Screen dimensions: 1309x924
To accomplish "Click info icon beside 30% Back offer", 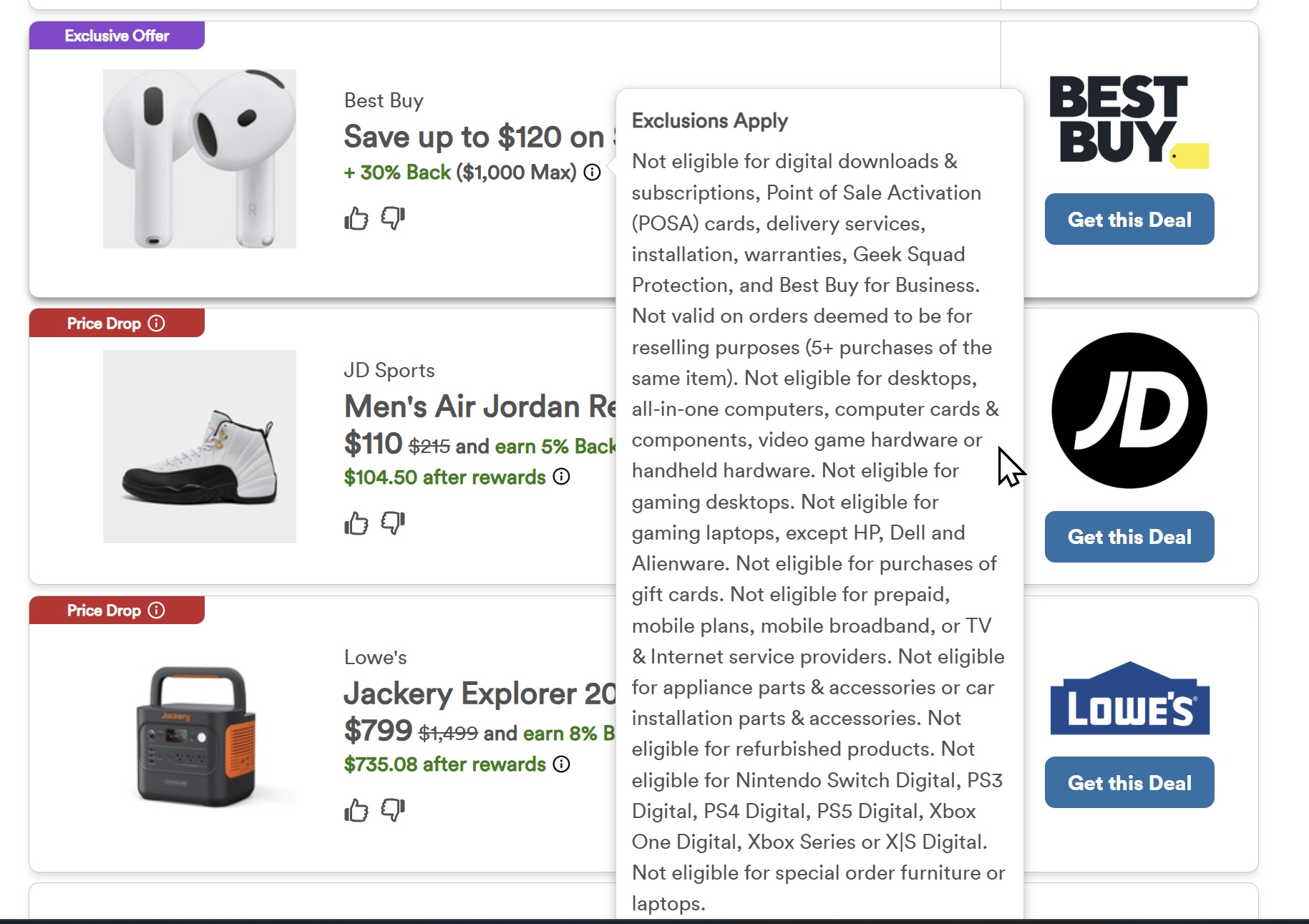I will 592,172.
